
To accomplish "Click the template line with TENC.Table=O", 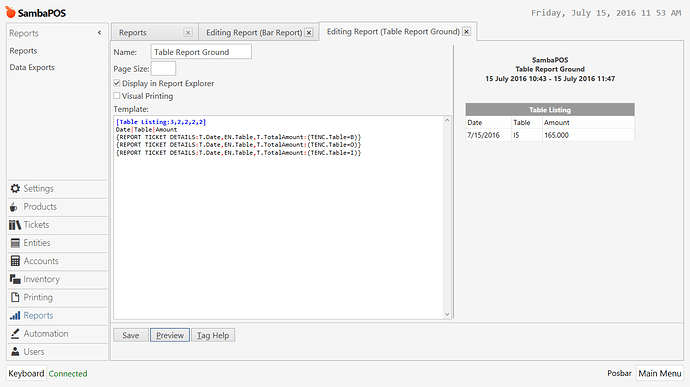I will tap(239, 144).
